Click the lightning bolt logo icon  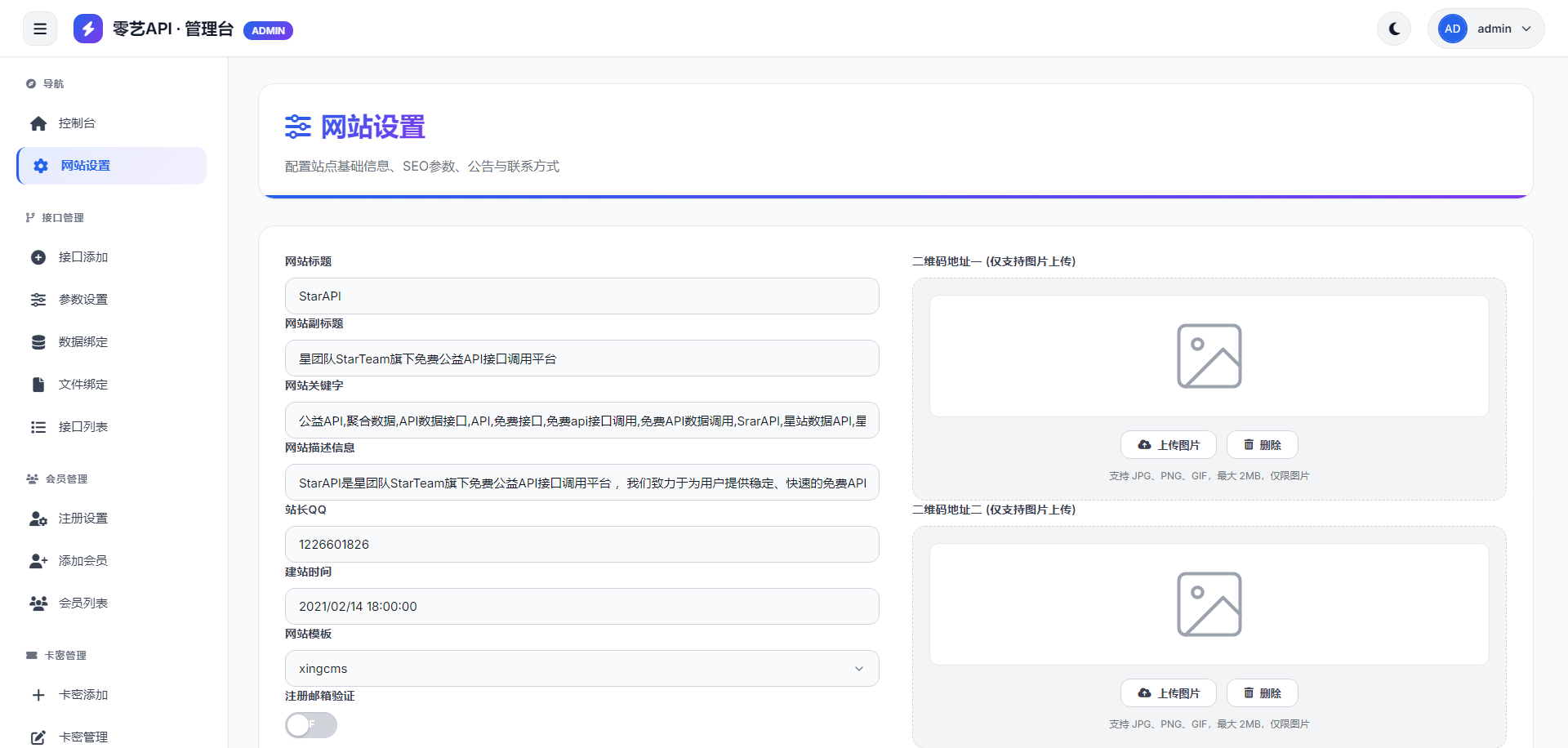[88, 29]
